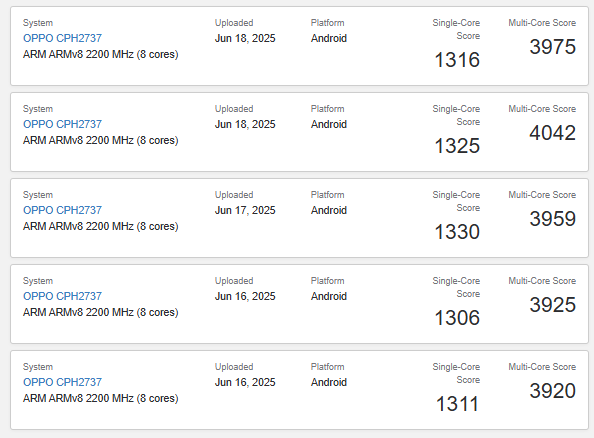Viewport: 594px width, 438px height.
Task: Open the OPPO CPH2737 link with single-core 1325
Action: tap(63, 124)
